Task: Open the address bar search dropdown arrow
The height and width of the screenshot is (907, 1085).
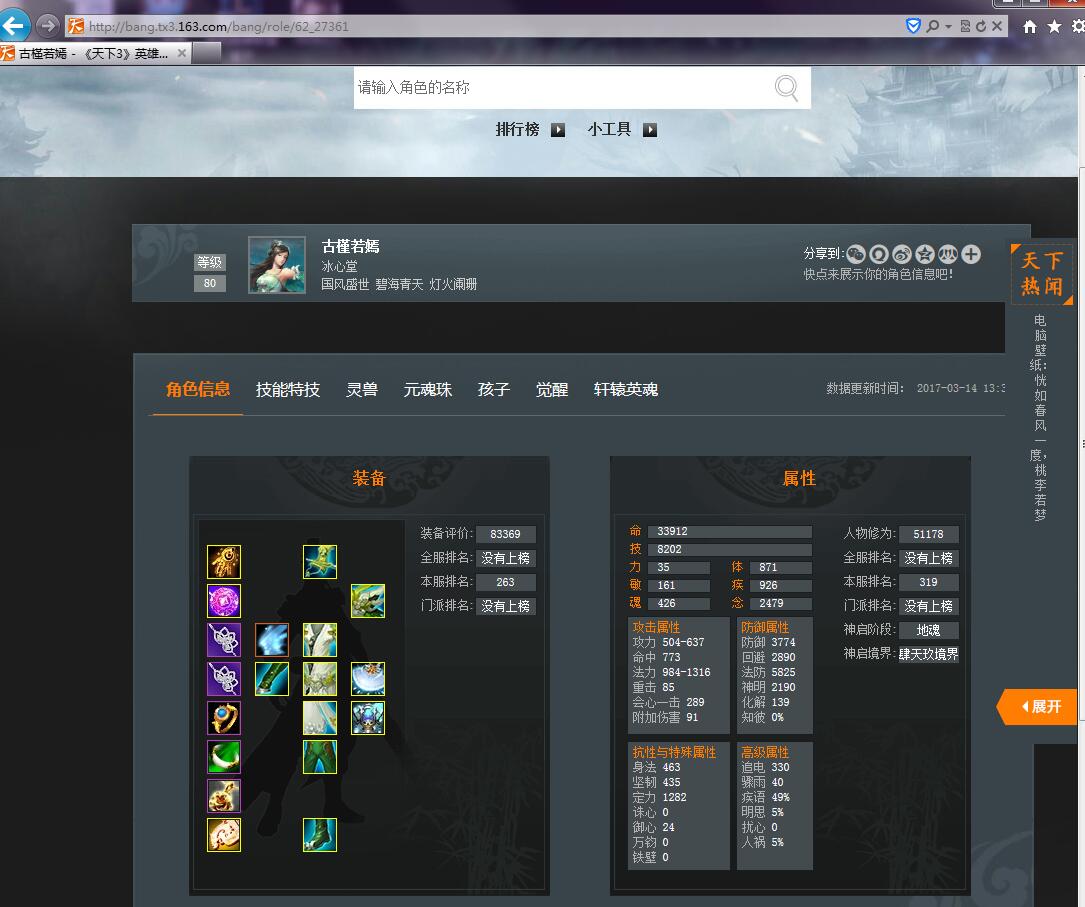Action: tap(947, 26)
